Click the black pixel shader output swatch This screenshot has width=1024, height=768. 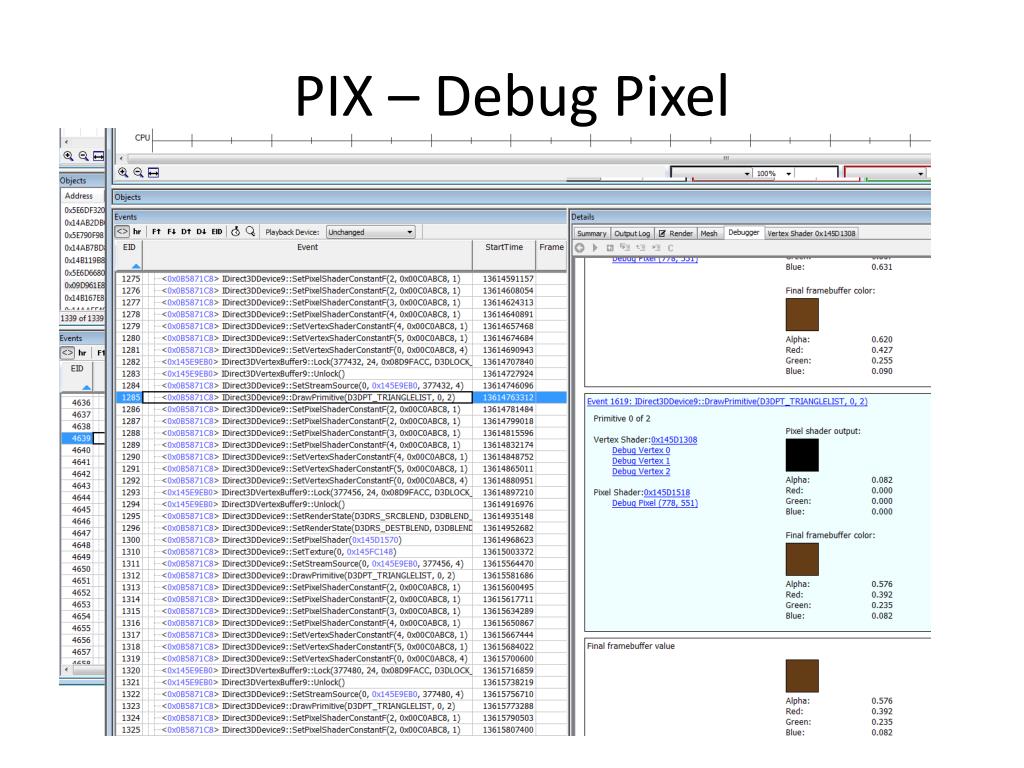coord(802,455)
